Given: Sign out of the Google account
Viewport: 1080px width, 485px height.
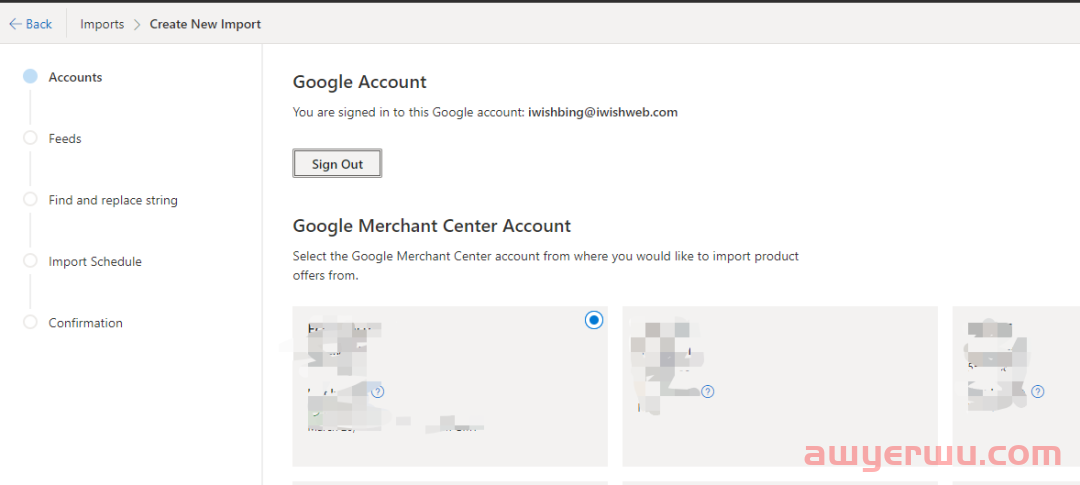Looking at the screenshot, I should [337, 164].
